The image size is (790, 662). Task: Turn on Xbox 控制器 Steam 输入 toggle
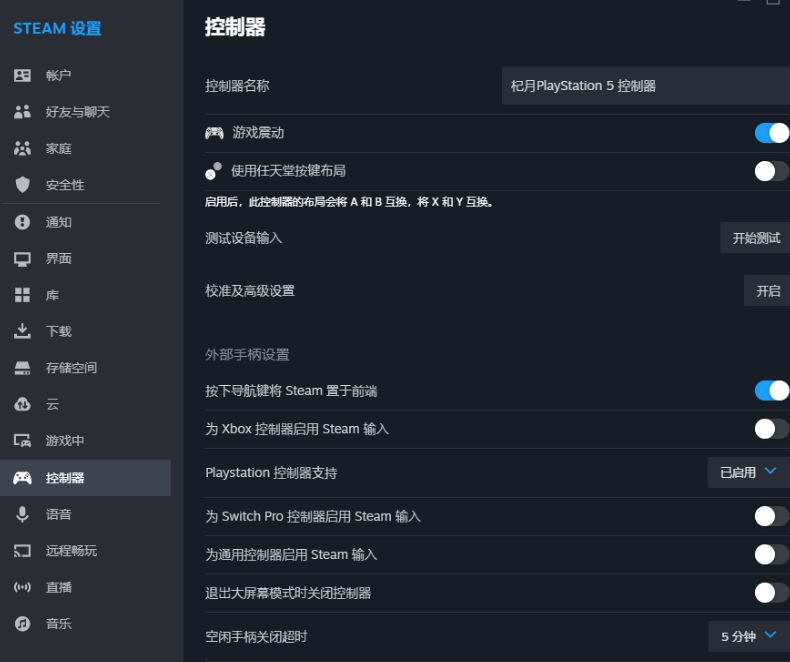[771, 429]
